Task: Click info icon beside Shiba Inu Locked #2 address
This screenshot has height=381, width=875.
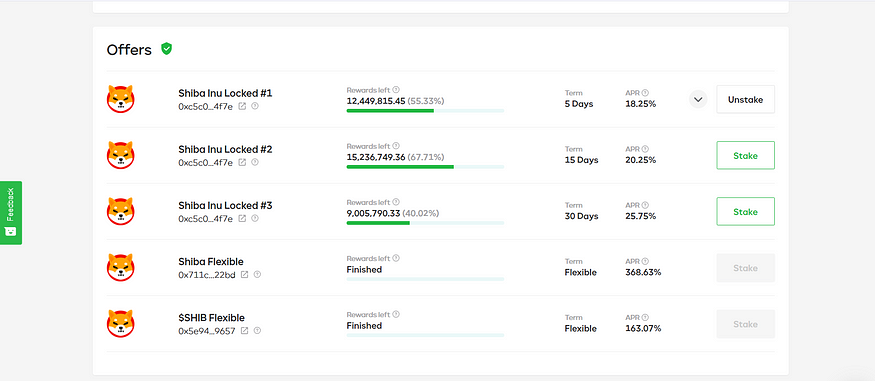Action: pos(255,162)
